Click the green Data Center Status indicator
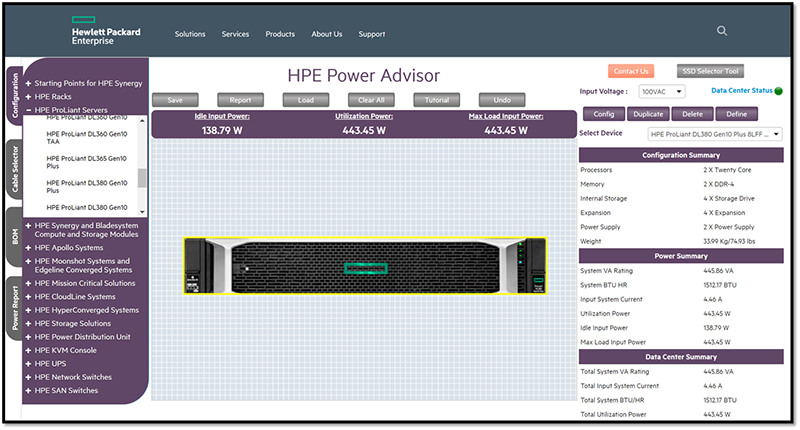The width and height of the screenshot is (800, 430). [779, 91]
